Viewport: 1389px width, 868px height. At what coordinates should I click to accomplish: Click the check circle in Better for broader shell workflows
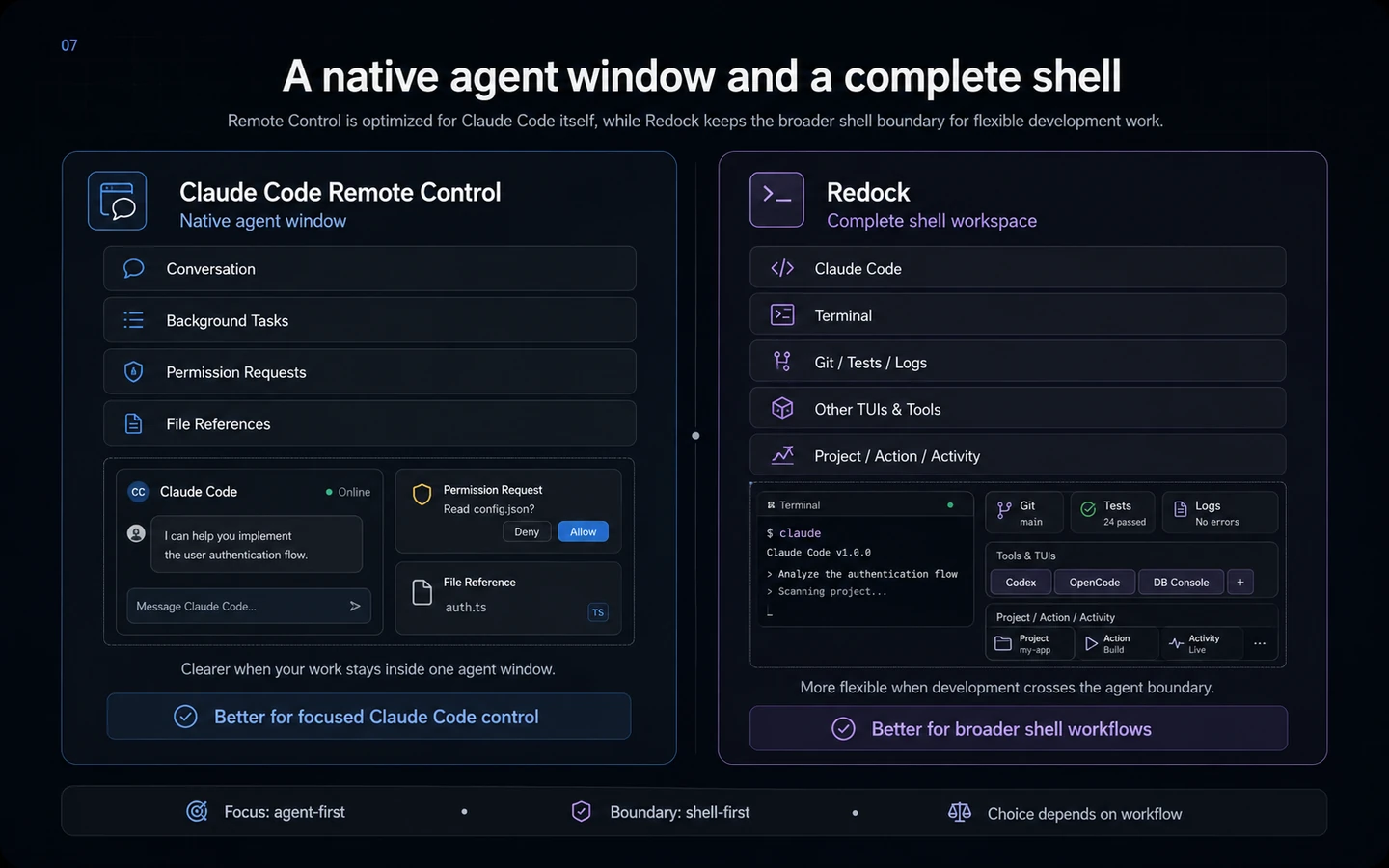tap(843, 729)
